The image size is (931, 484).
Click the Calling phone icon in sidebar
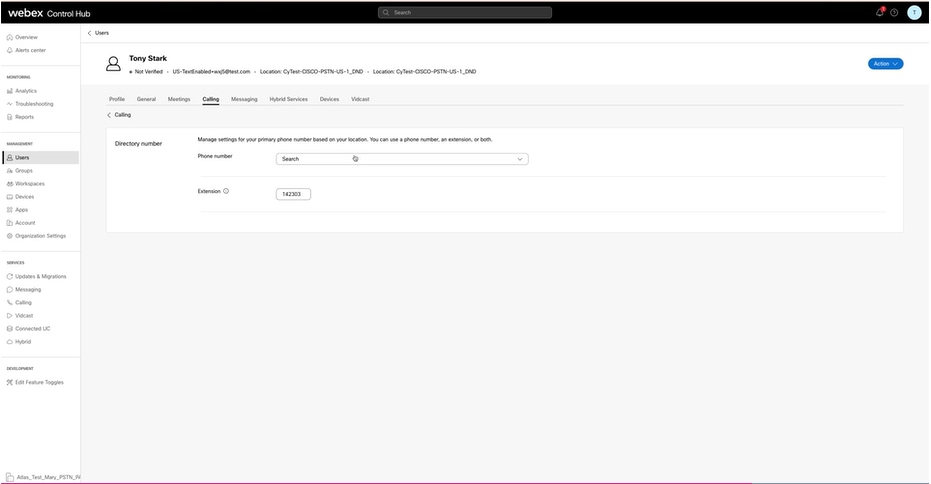[x=10, y=302]
